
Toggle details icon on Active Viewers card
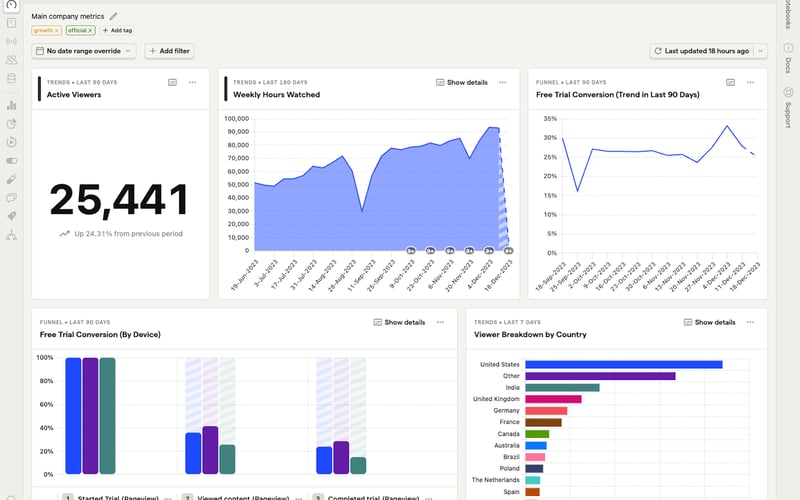tap(172, 82)
